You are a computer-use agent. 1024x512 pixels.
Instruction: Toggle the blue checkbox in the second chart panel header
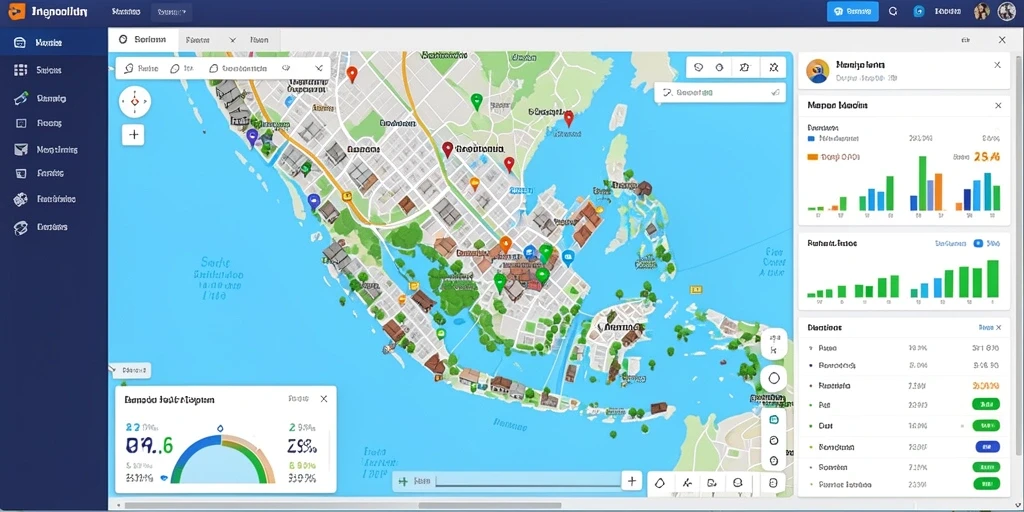pyautogui.click(x=978, y=243)
